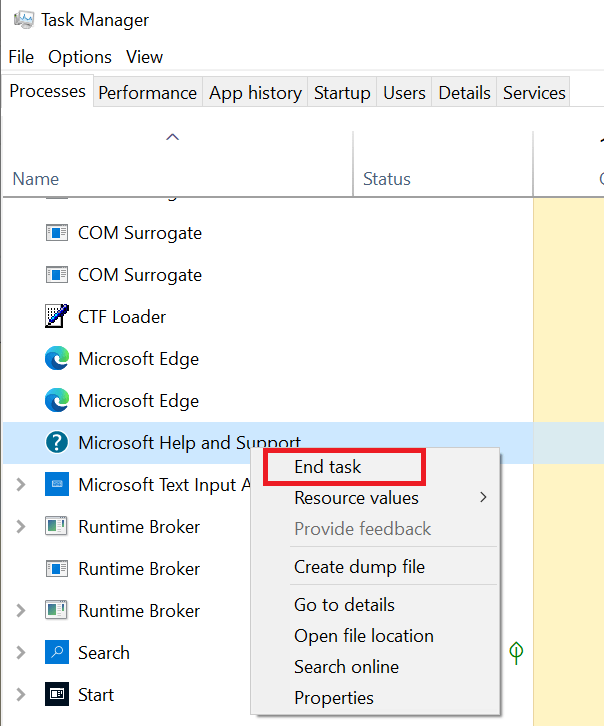604x726 pixels.
Task: Open the Options menu
Action: pos(80,57)
